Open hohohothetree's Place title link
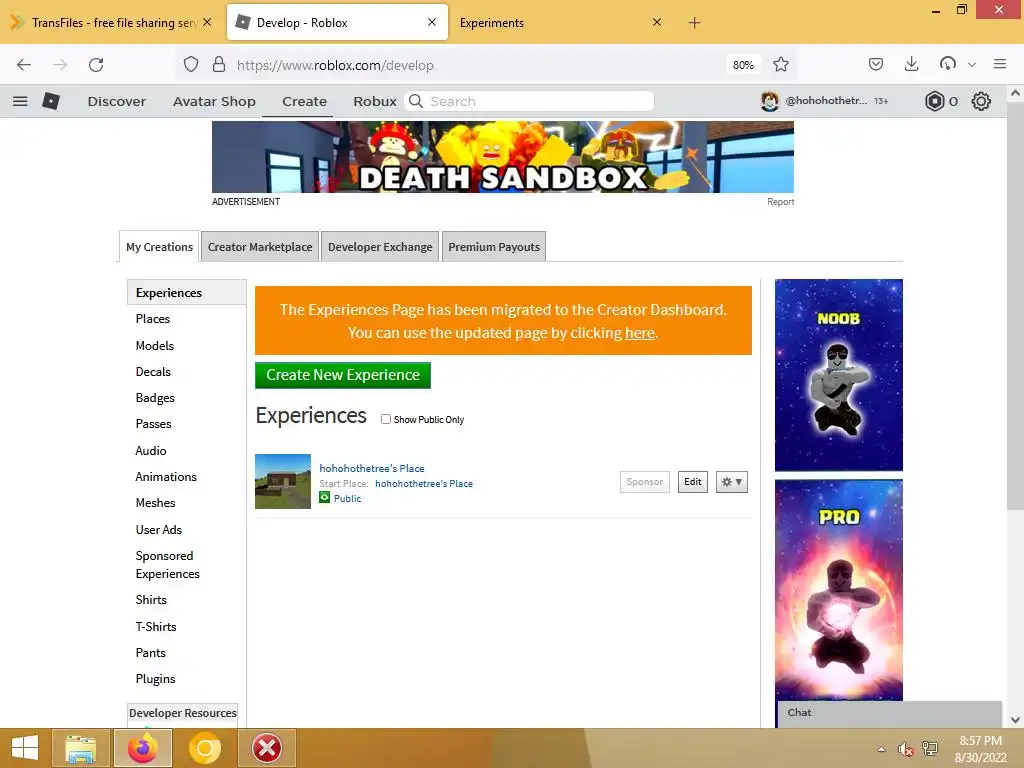The width and height of the screenshot is (1024, 768). pos(372,468)
